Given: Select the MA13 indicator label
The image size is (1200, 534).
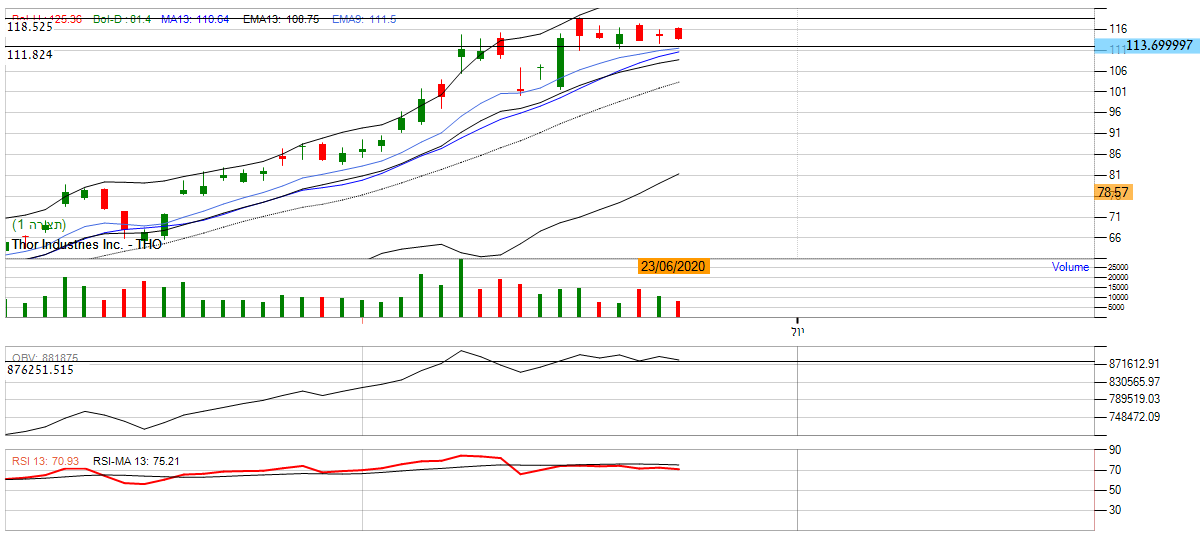Looking at the screenshot, I should pos(195,19).
